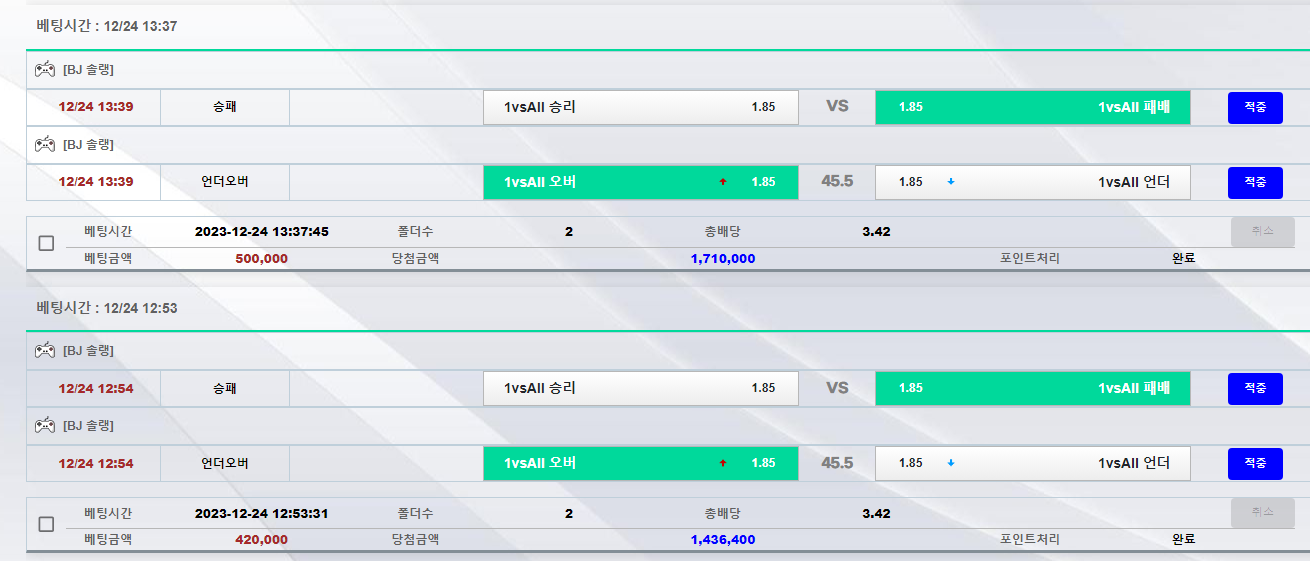Click 적중 button on 12:54 언더오버 row
Image resolution: width=1310 pixels, height=561 pixels.
tap(1255, 464)
